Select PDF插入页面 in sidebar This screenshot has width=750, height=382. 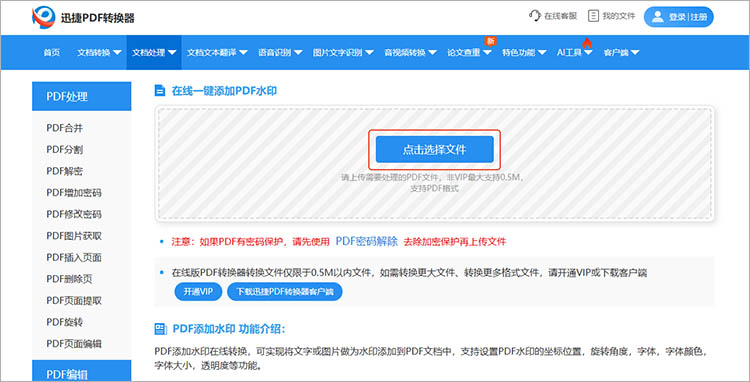click(74, 257)
